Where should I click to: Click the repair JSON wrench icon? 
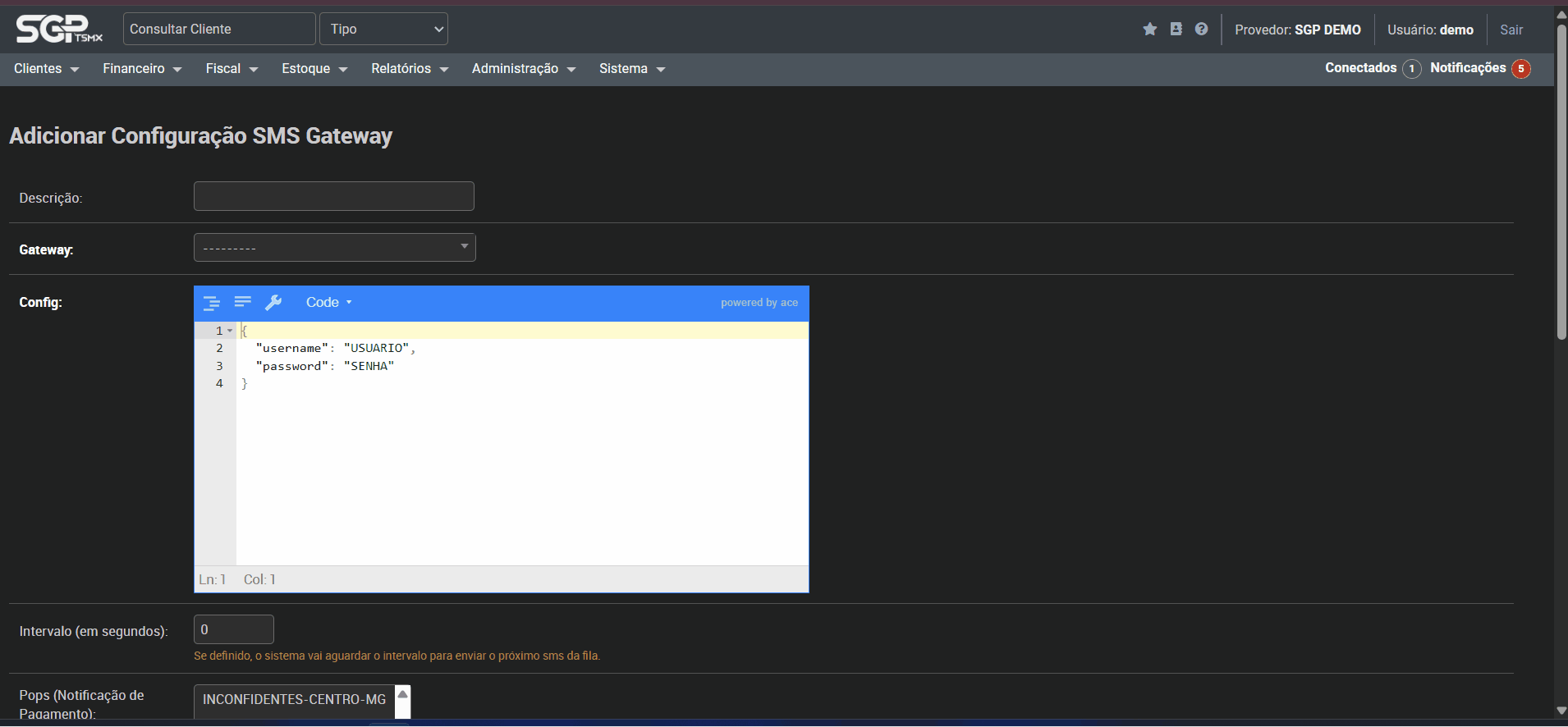point(273,303)
